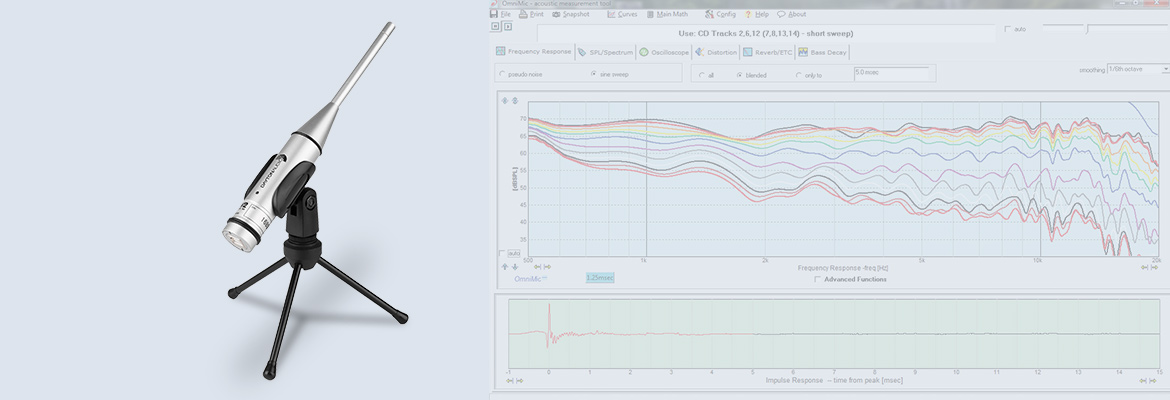The image size is (1170, 400).
Task: Click the tools icon beside Config
Action: (x=709, y=14)
